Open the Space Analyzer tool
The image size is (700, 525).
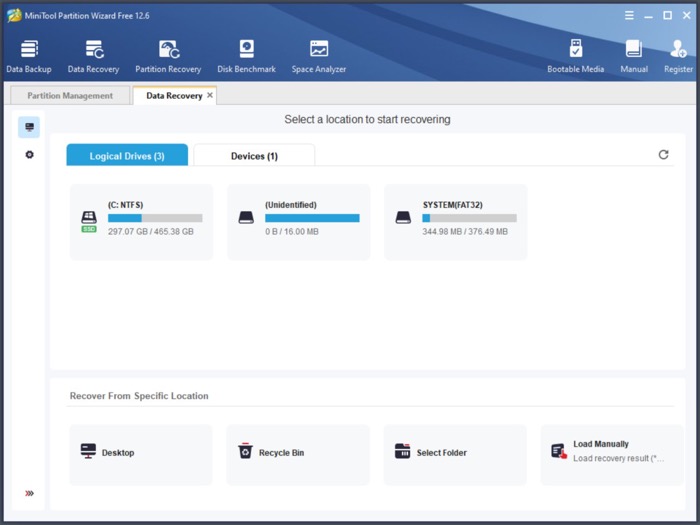pyautogui.click(x=319, y=56)
